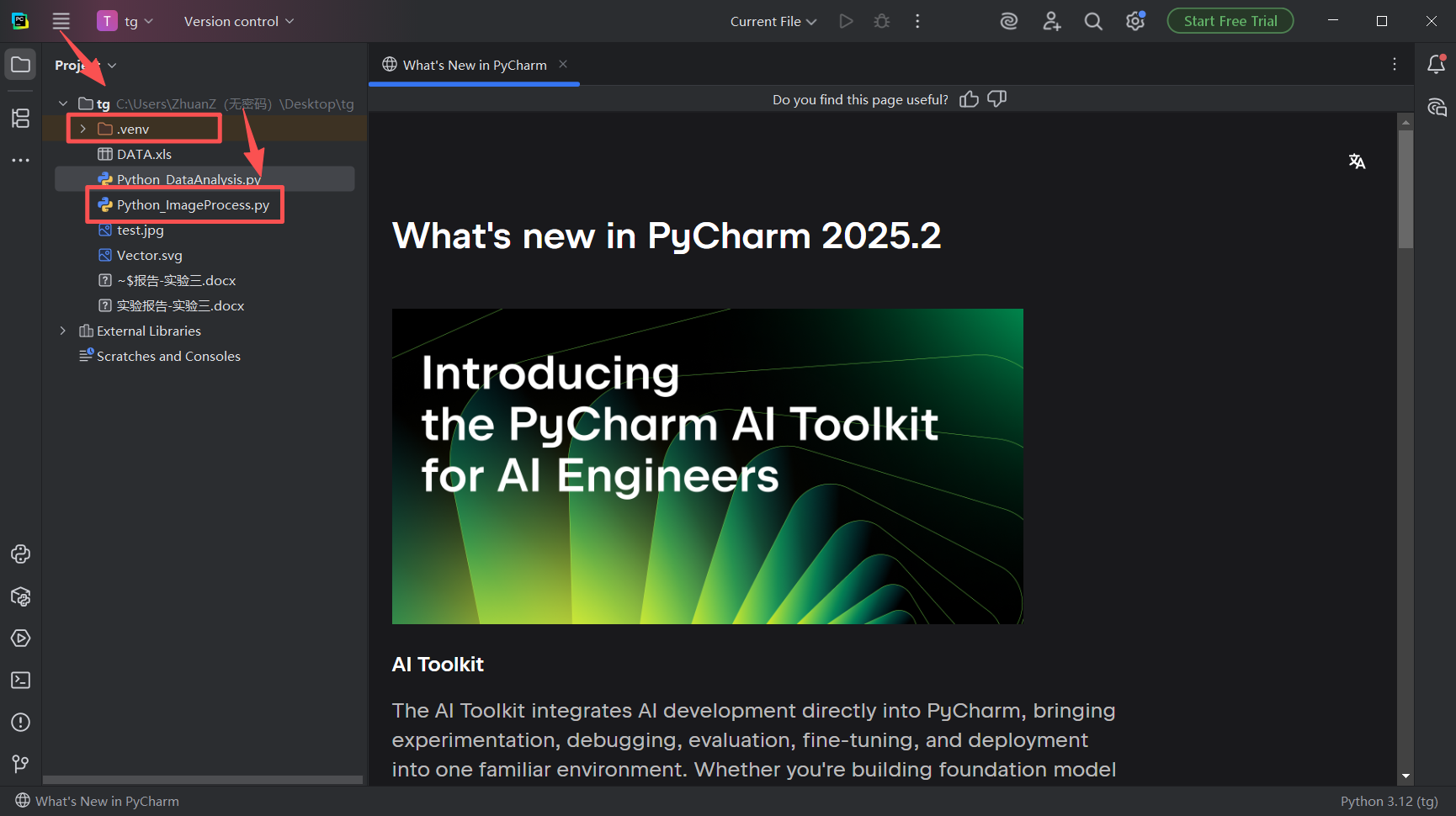
Task: Collapse the tg root folder
Action: tap(63, 103)
